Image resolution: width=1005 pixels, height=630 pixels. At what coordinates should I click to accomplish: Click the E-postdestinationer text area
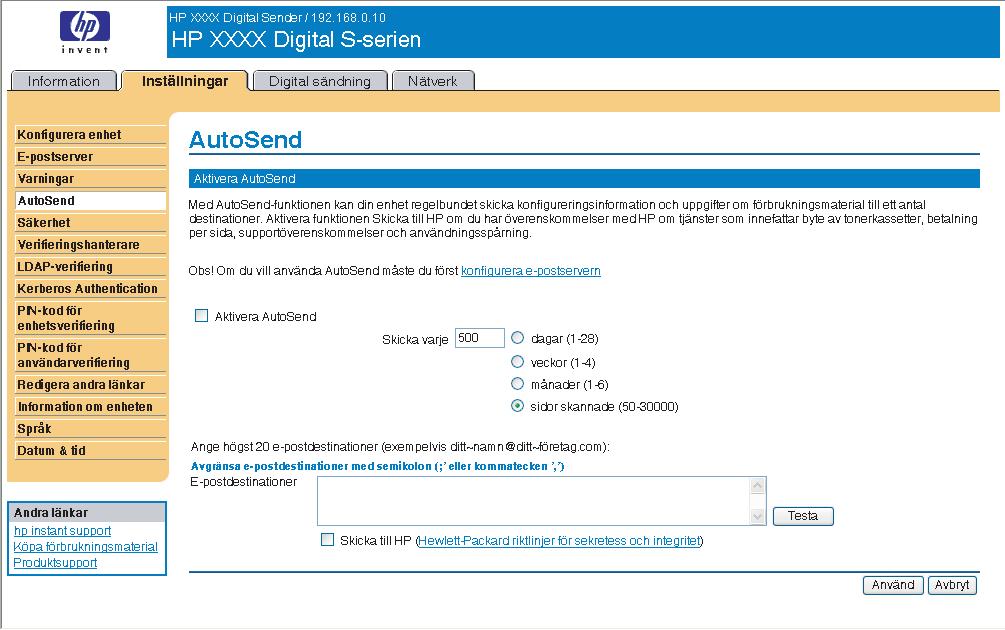533,501
